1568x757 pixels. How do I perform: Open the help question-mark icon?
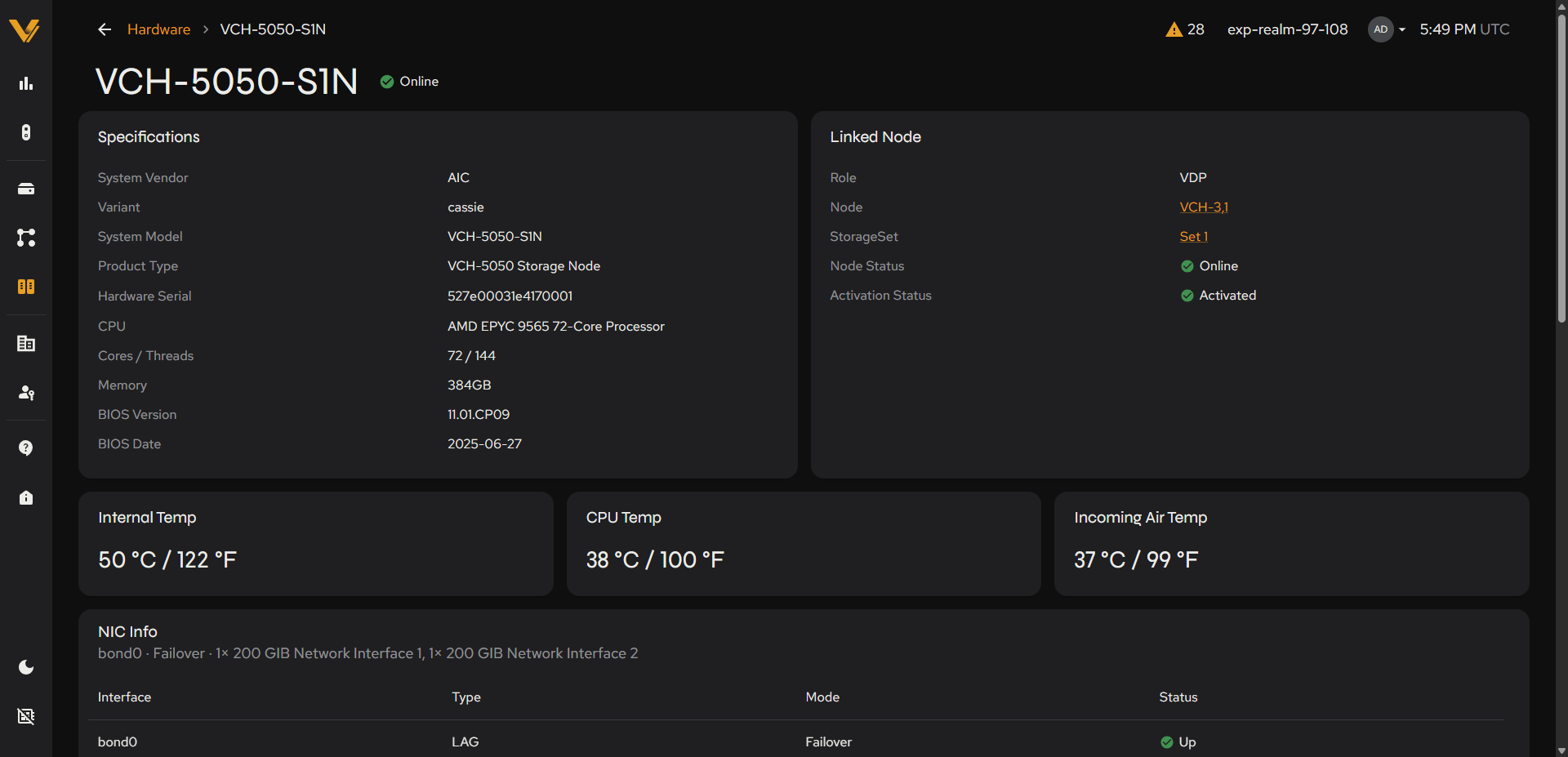tap(26, 448)
